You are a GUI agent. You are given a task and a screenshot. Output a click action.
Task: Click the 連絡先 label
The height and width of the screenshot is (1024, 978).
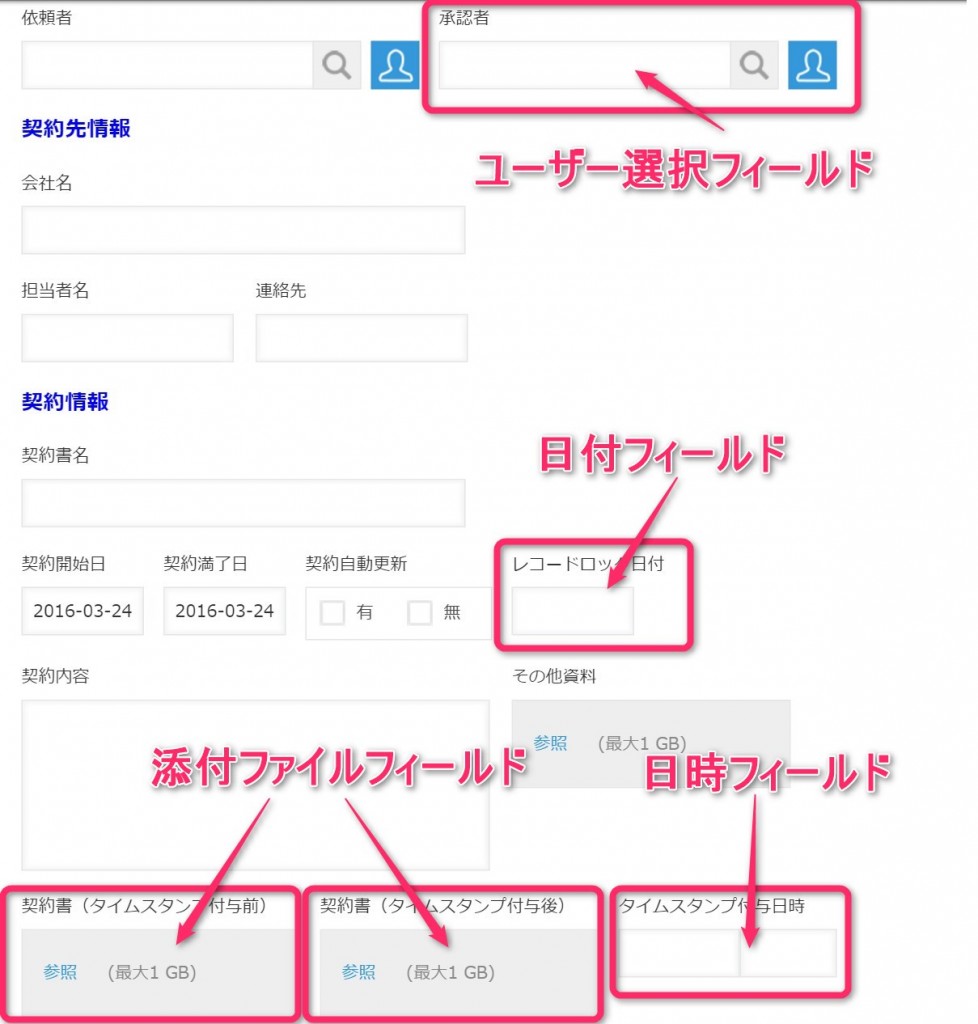[281, 291]
